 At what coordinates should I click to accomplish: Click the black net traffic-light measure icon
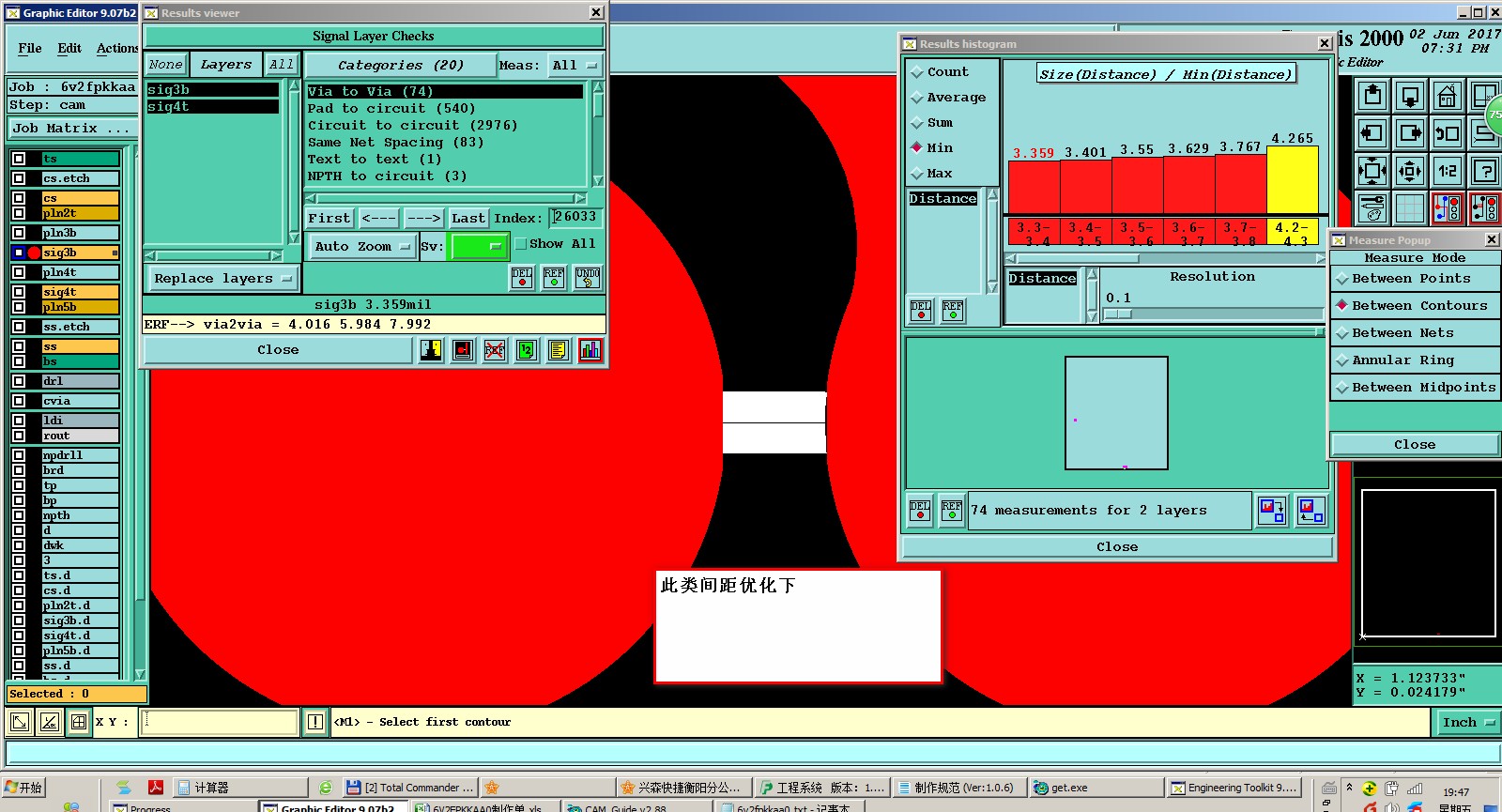coord(1484,208)
